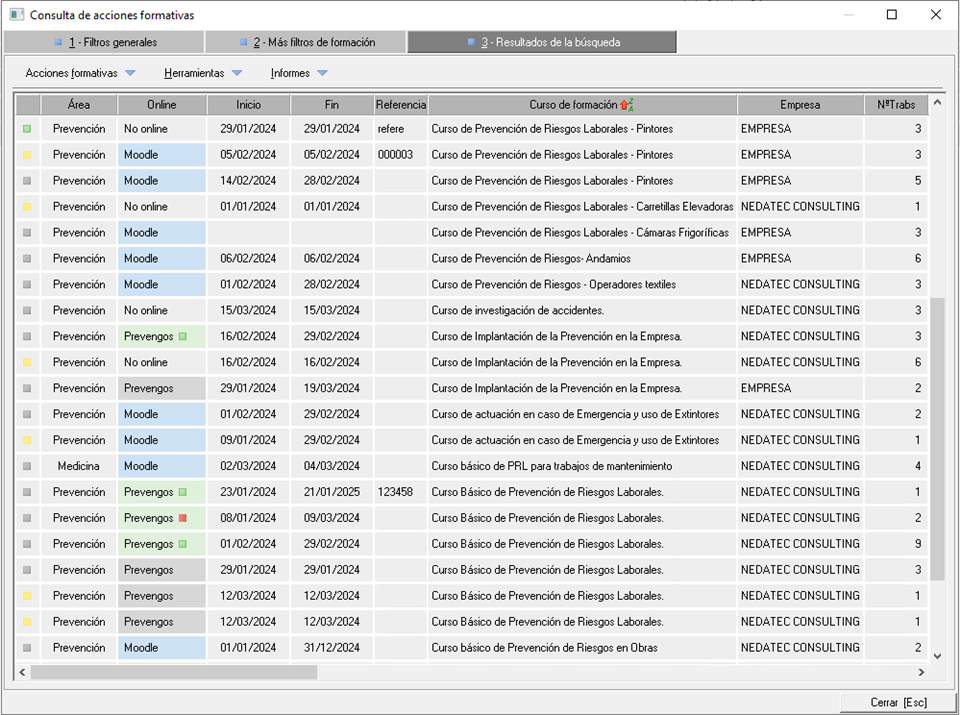This screenshot has width=960, height=715.
Task: Click the vertical scrollbar down arrow
Action: click(x=937, y=656)
